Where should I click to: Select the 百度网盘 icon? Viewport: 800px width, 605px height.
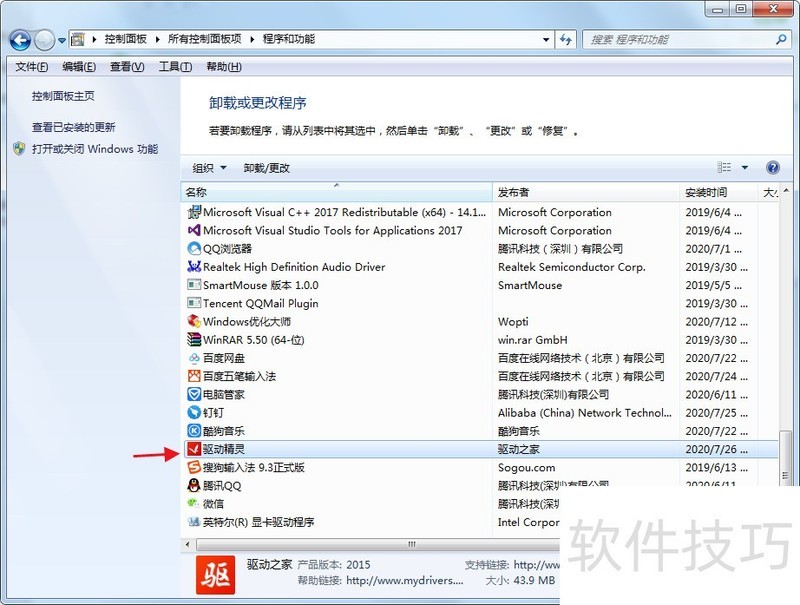click(194, 358)
